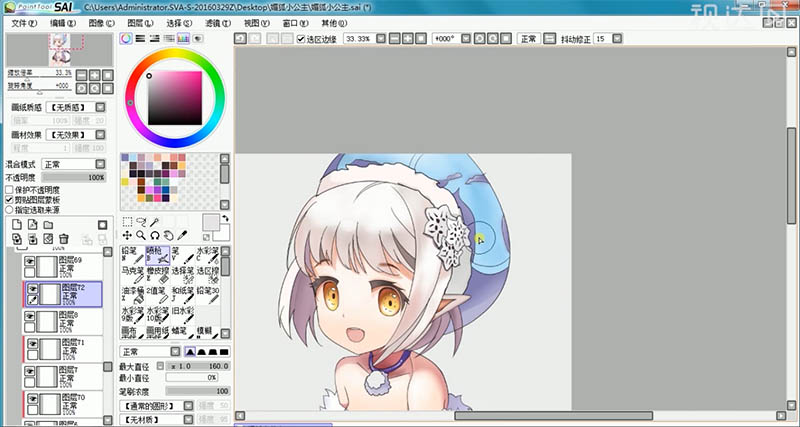
Task: Click the undo arrow in canvas toolbar
Action: tap(240, 39)
